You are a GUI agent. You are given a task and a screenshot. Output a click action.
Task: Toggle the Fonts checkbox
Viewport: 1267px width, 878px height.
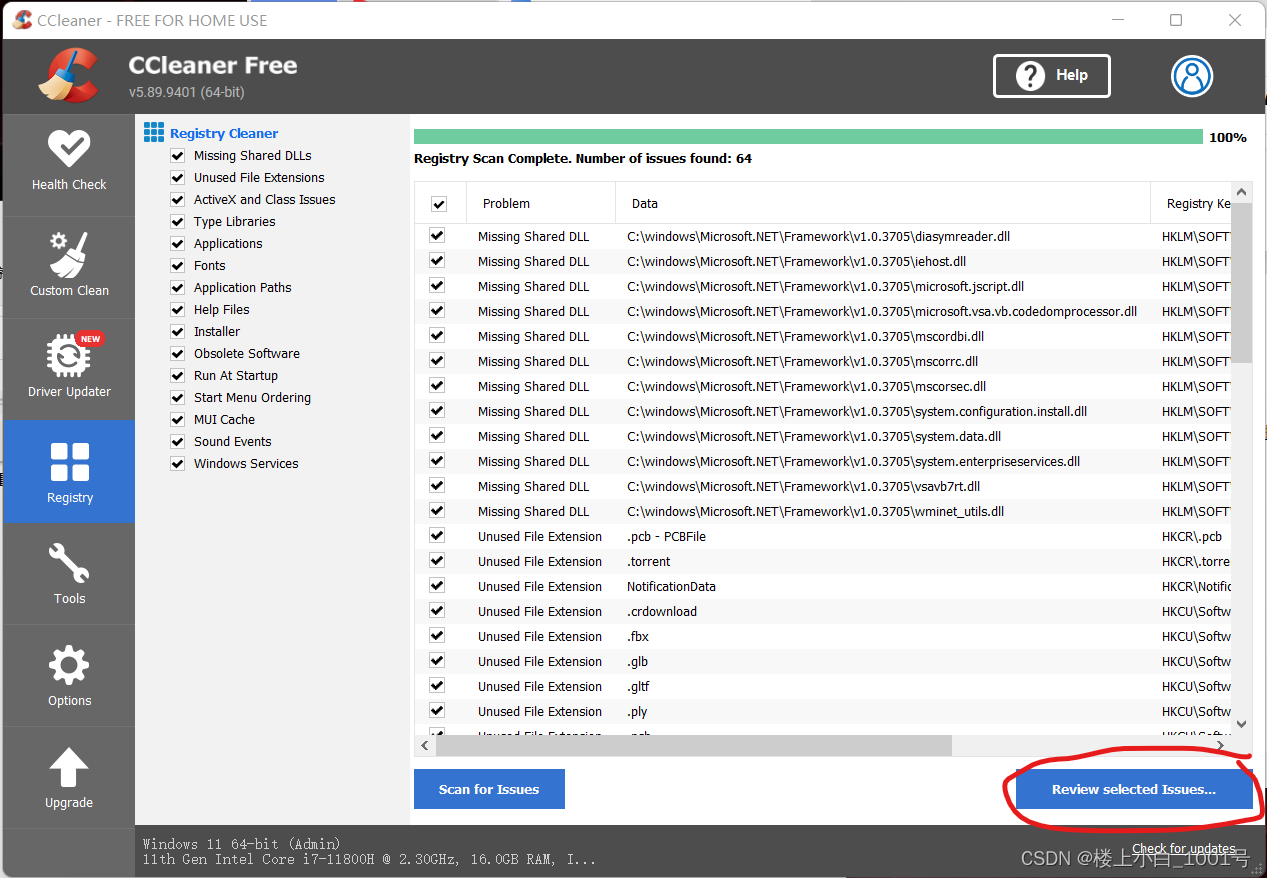pos(178,266)
